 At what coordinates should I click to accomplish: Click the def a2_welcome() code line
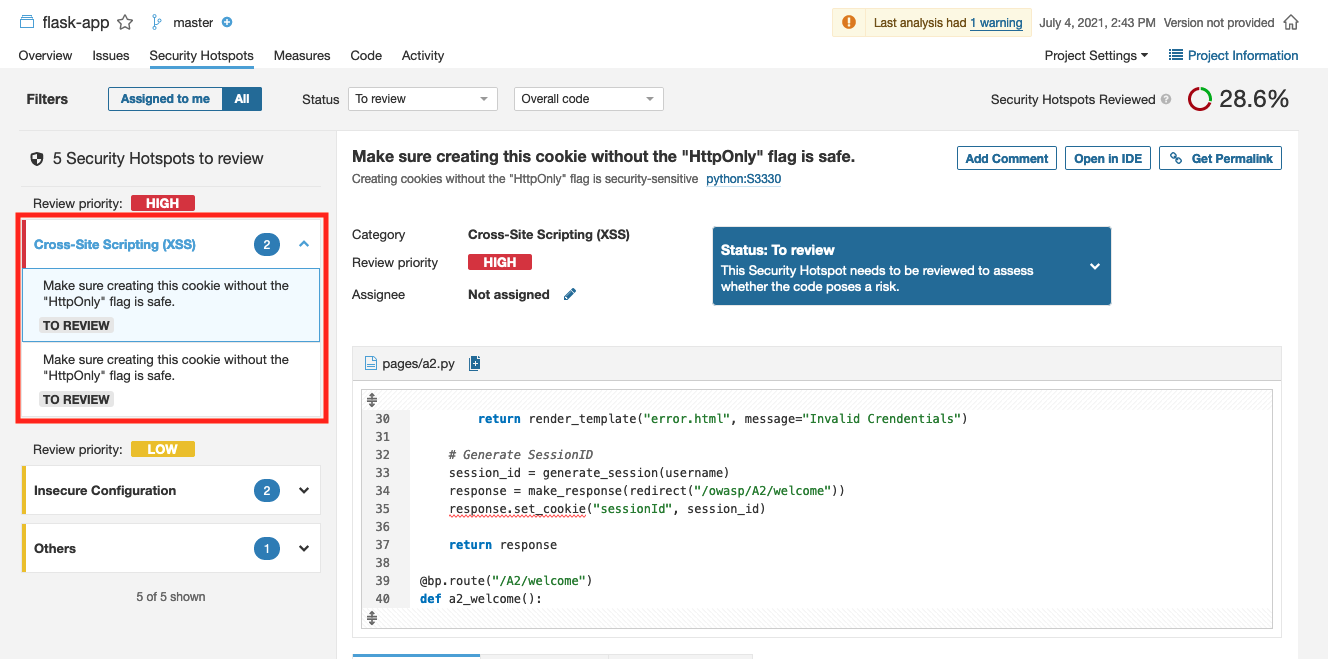(481, 599)
